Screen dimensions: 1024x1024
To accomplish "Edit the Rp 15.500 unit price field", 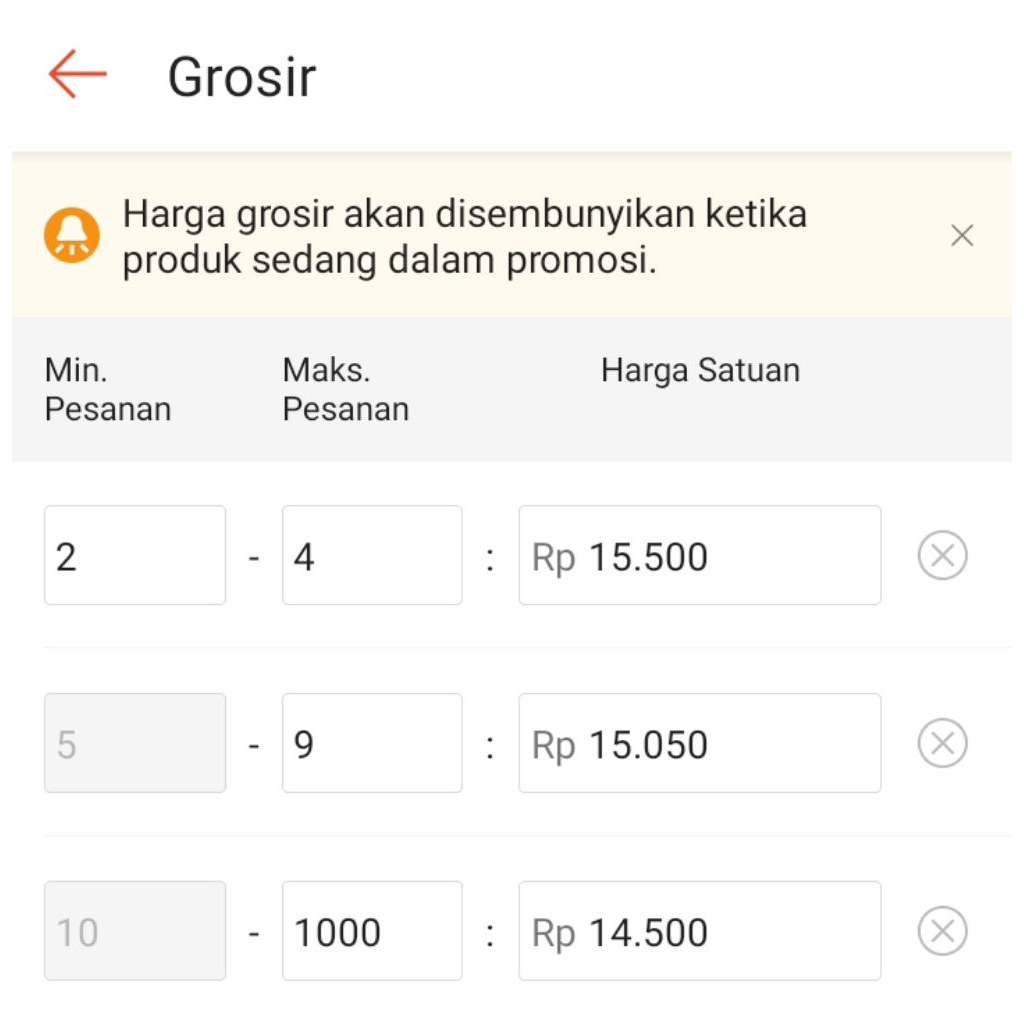I will point(700,555).
